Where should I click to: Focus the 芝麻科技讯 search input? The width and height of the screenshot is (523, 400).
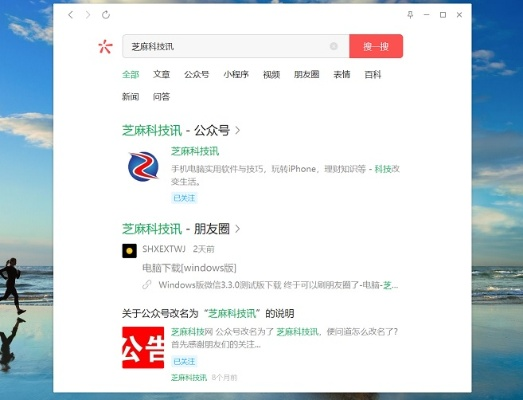[x=235, y=46]
